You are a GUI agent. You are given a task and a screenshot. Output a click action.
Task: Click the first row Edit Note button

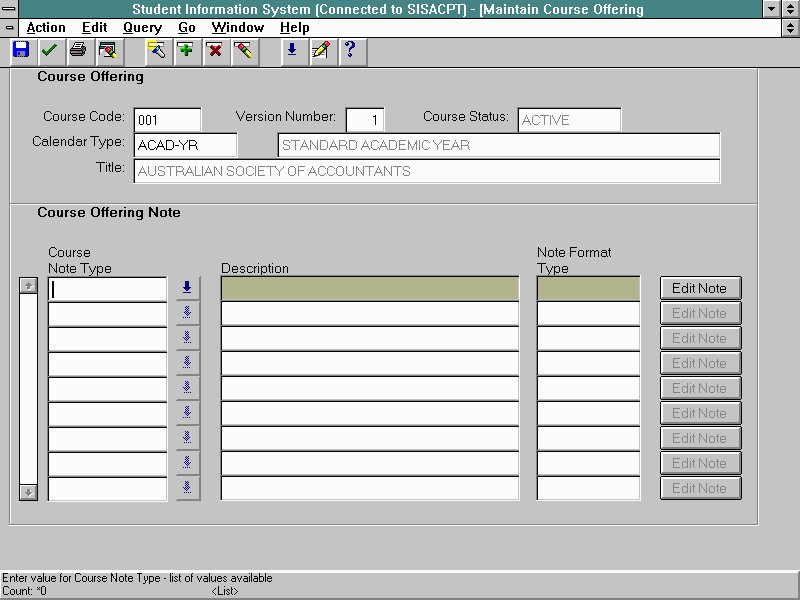click(699, 288)
